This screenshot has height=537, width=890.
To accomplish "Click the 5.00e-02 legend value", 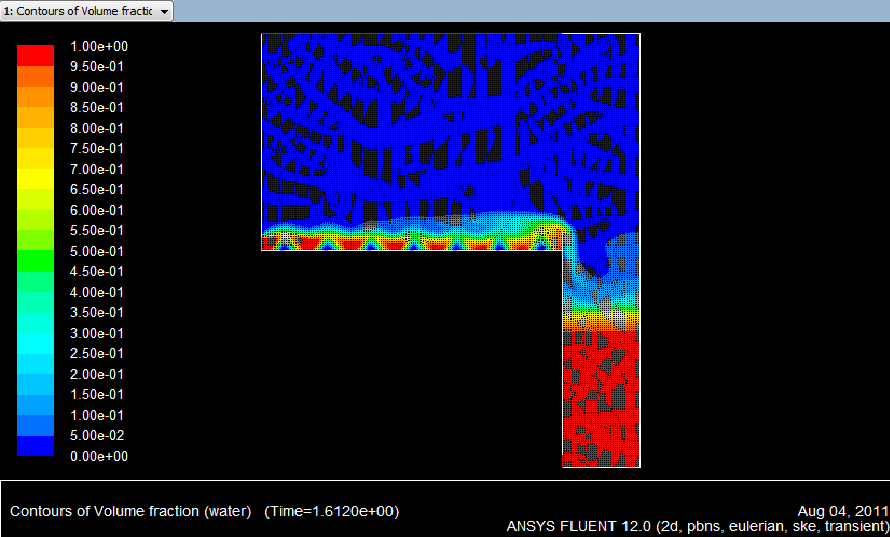I will [x=97, y=435].
